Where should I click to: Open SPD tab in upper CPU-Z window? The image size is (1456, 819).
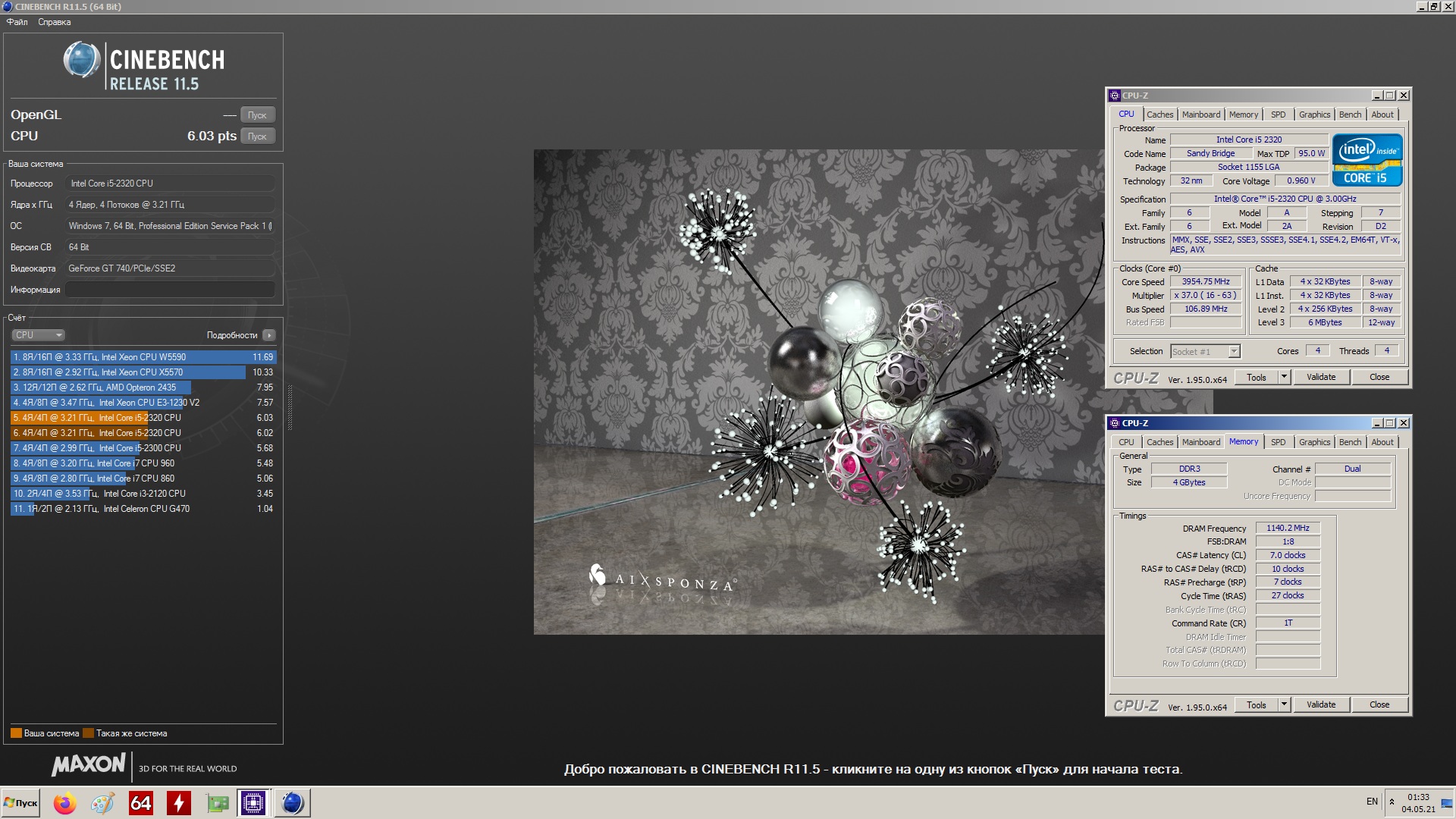click(x=1279, y=115)
